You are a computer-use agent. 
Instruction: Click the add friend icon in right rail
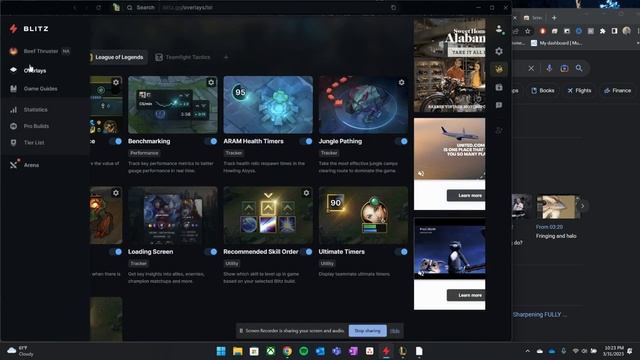(499, 130)
